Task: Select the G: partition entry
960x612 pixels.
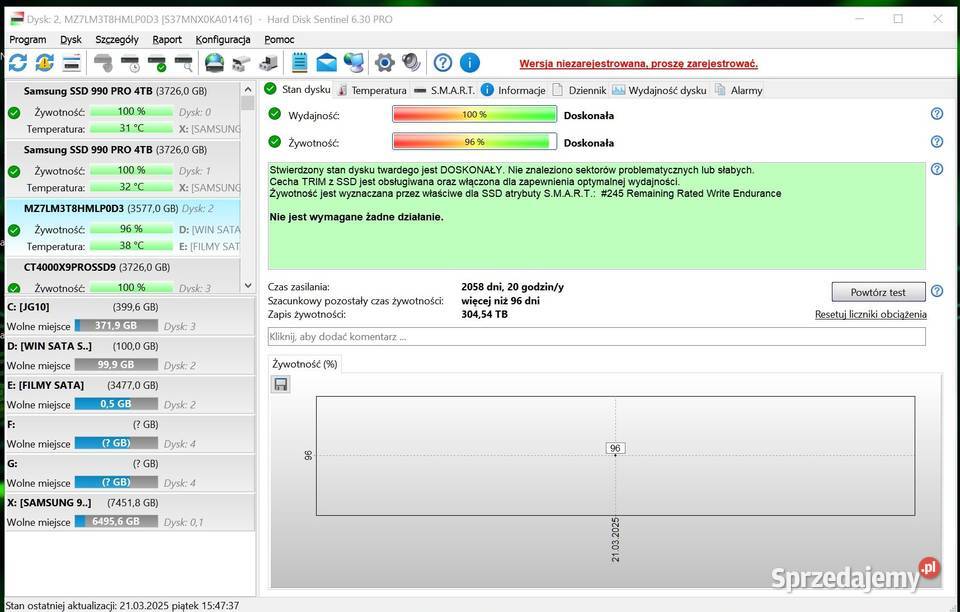Action: 130,473
